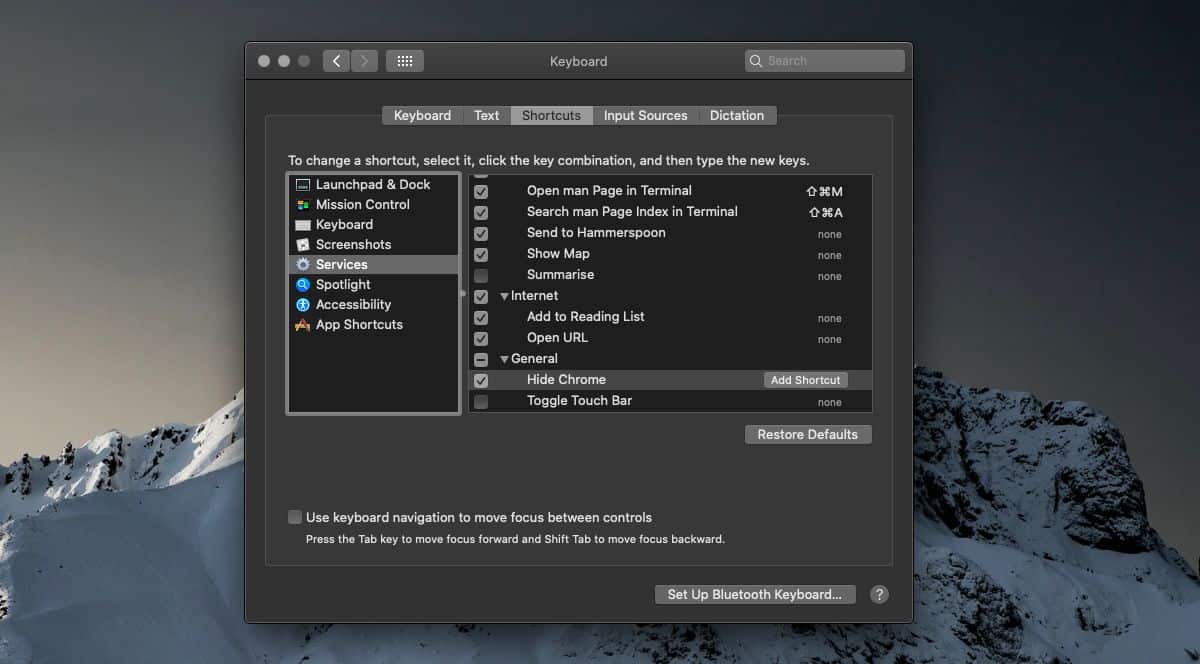Collapse the General group triangle
1200x664 pixels.
point(505,360)
